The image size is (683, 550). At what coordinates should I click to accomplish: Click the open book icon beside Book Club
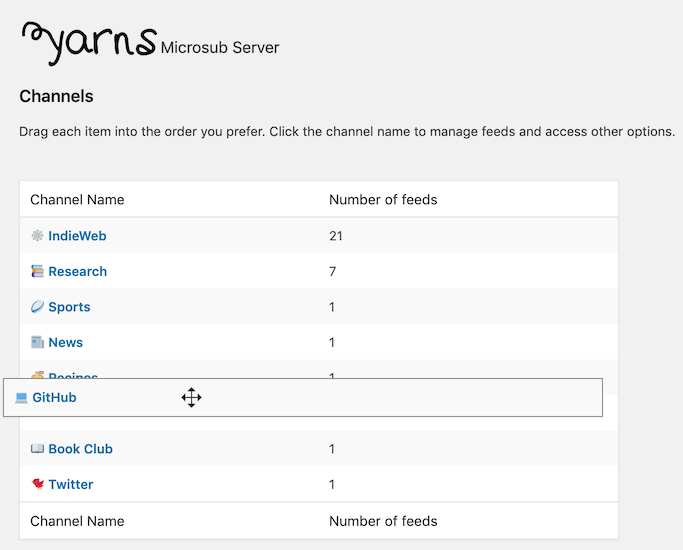click(37, 449)
